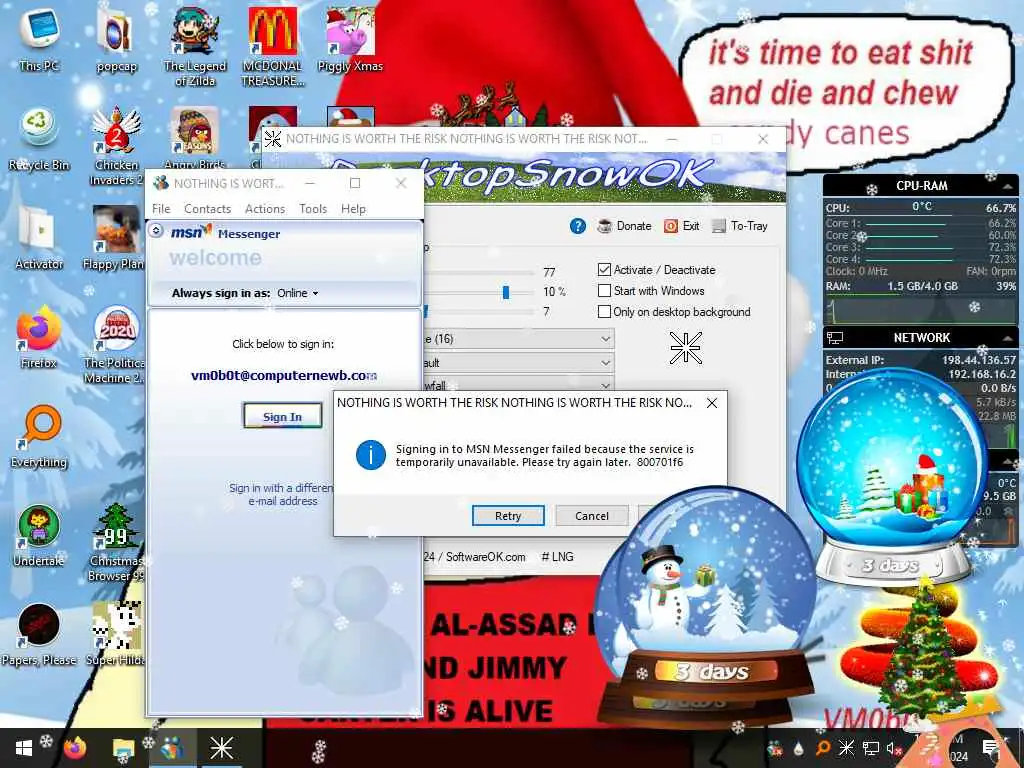Screen dimensions: 1024x768
Task: Launch The Legend of Zilda shortcut
Action: point(195,46)
